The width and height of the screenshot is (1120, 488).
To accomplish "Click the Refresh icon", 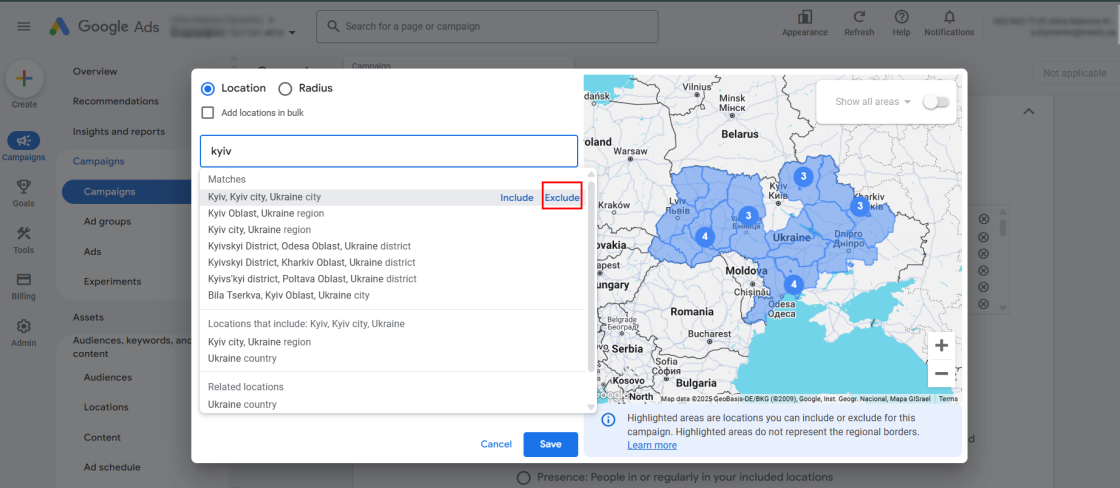I will 859,16.
